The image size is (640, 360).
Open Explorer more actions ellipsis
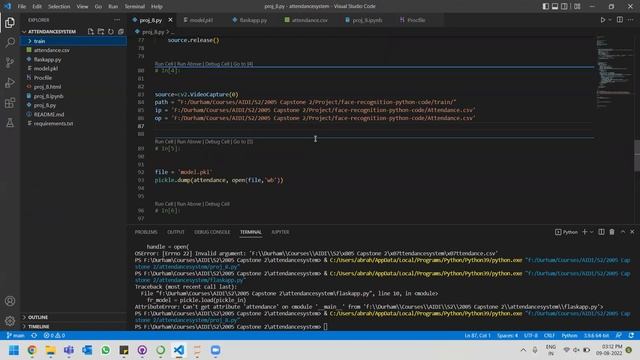click(117, 20)
